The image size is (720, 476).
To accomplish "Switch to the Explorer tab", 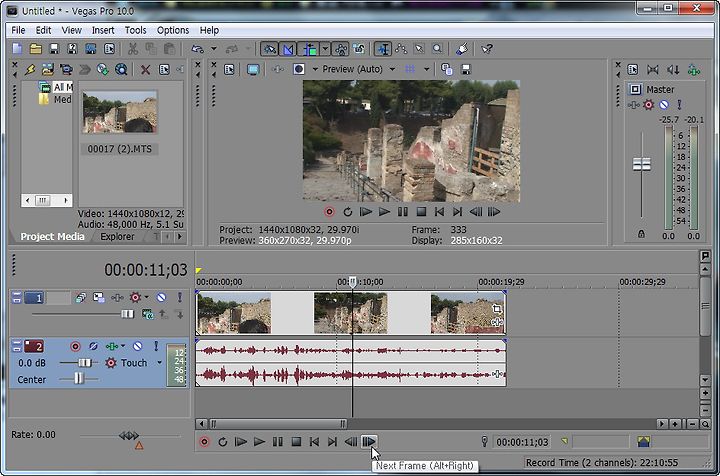I will [x=117, y=237].
